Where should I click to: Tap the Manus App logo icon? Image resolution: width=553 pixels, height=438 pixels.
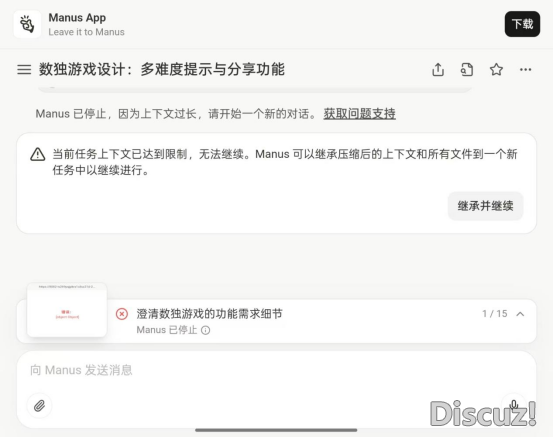[x=27, y=24]
